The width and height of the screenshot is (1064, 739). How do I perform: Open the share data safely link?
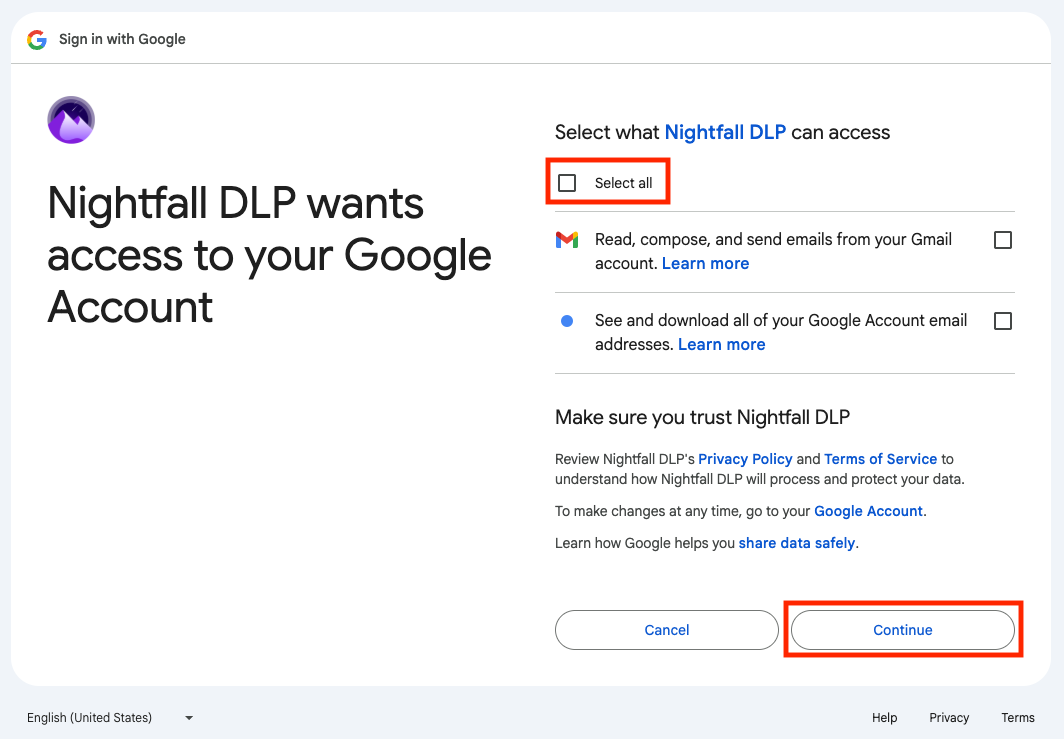tap(797, 543)
